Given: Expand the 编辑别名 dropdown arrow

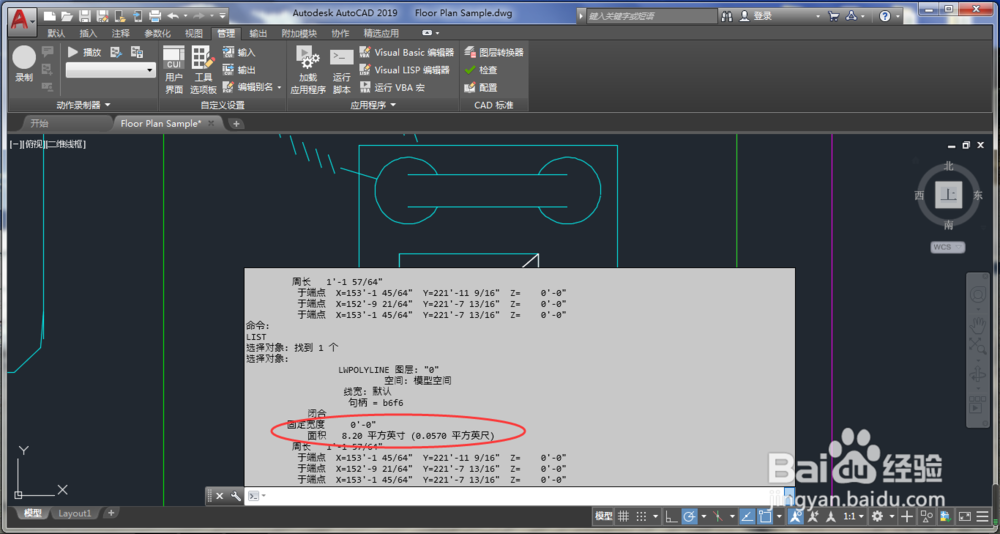Looking at the screenshot, I should tap(279, 87).
